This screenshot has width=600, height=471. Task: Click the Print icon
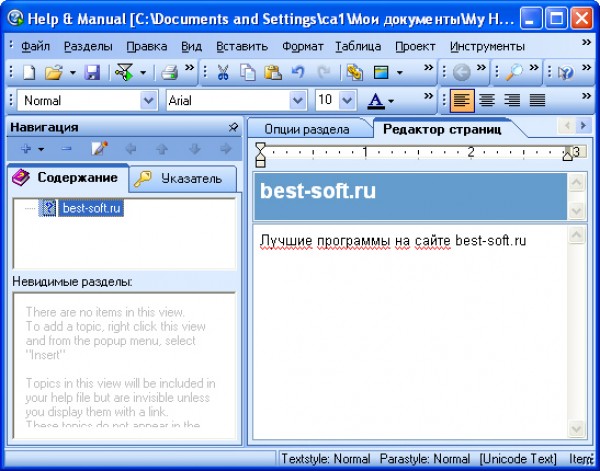pyautogui.click(x=169, y=72)
